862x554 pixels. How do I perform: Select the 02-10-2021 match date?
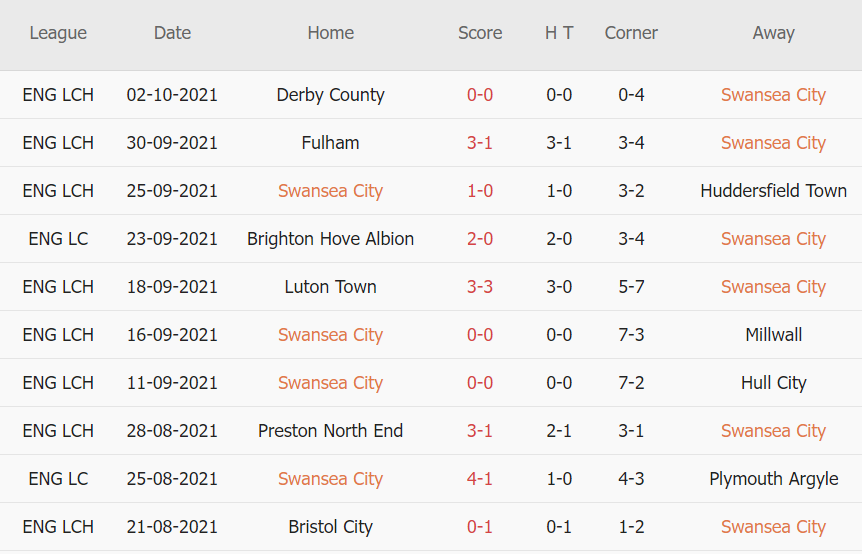click(x=172, y=95)
